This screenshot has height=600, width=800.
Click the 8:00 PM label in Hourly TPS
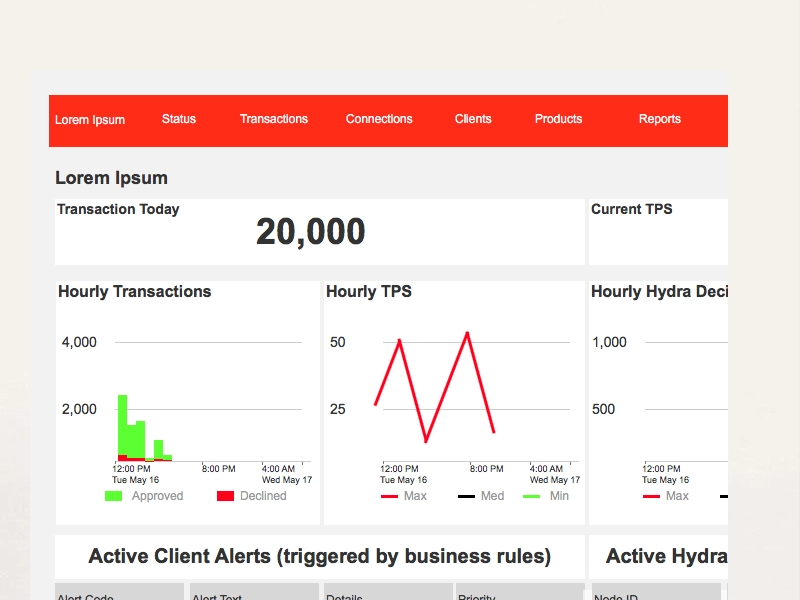[486, 469]
